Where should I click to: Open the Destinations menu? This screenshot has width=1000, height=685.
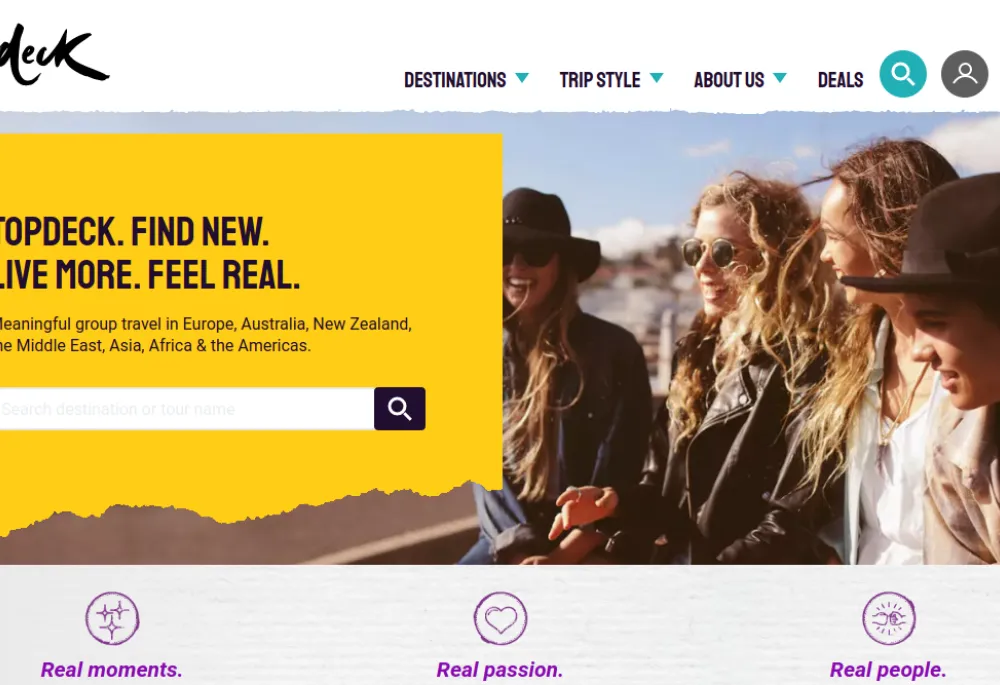455,80
